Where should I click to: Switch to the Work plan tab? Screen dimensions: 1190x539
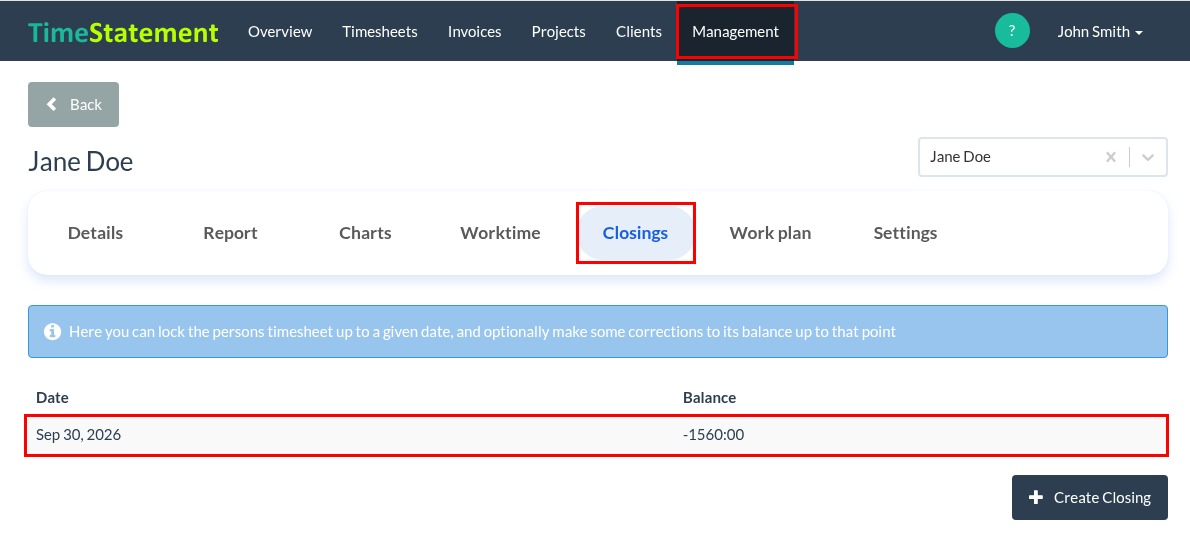pyautogui.click(x=770, y=233)
